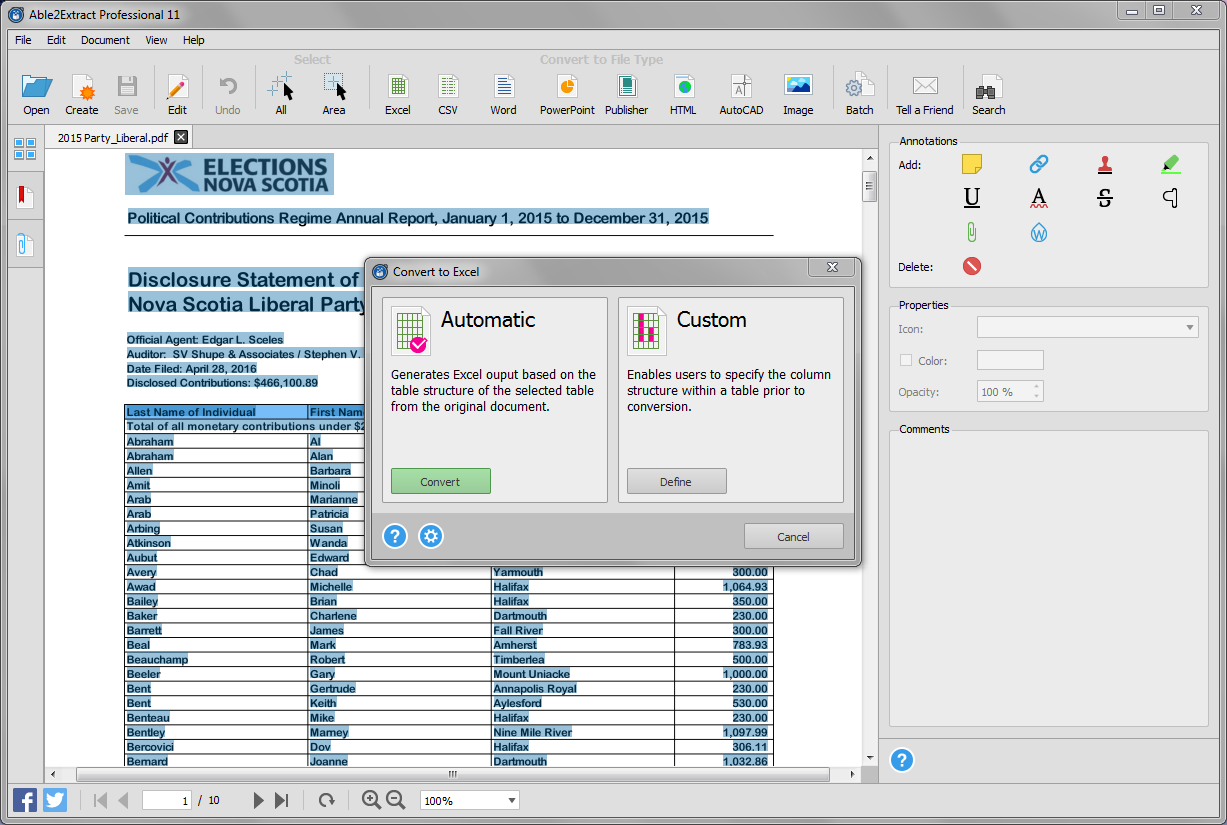1227x825 pixels.
Task: Show the thumbnails sidebar panel
Action: point(25,150)
